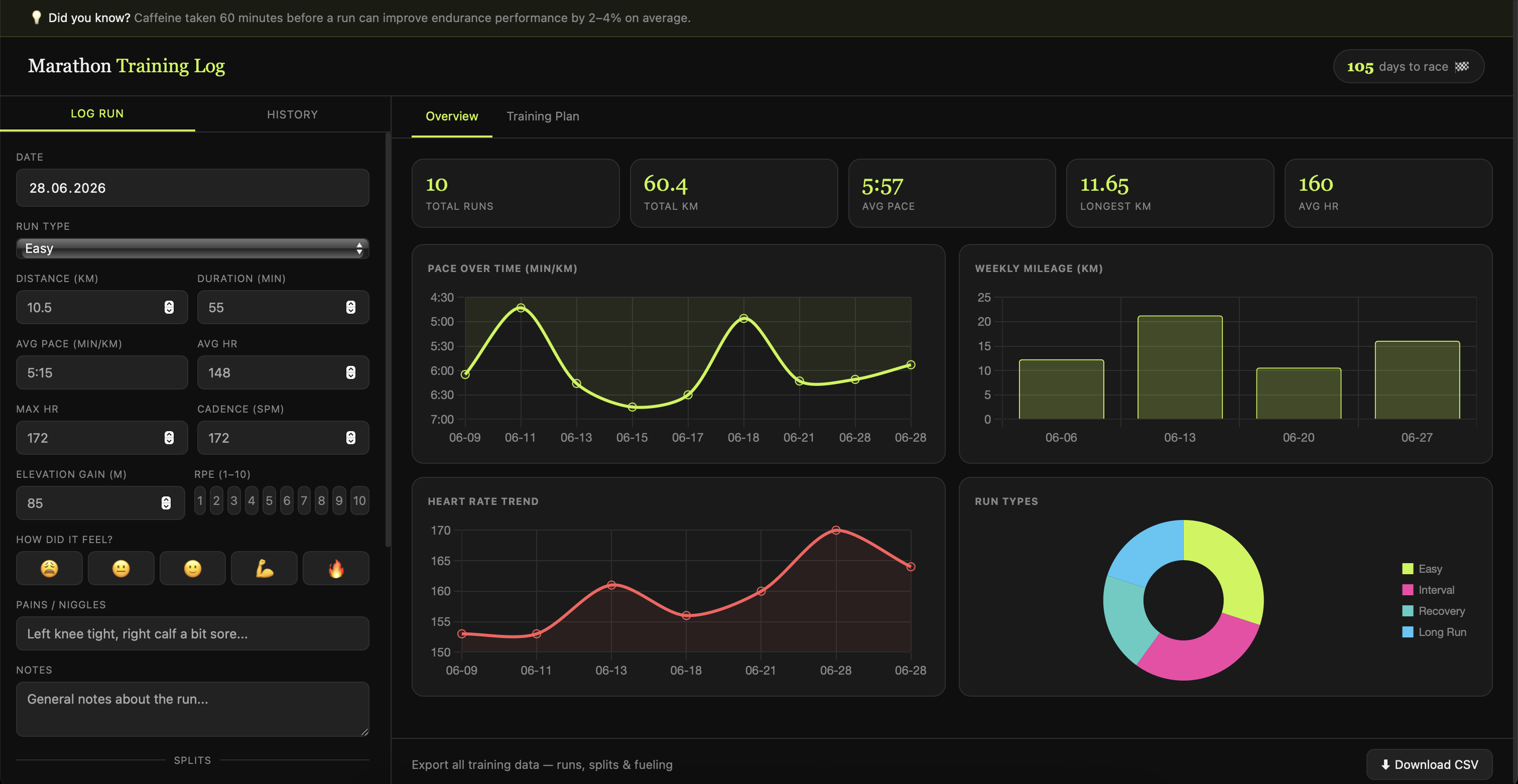
Task: Download the training data CSV
Action: point(1430,764)
